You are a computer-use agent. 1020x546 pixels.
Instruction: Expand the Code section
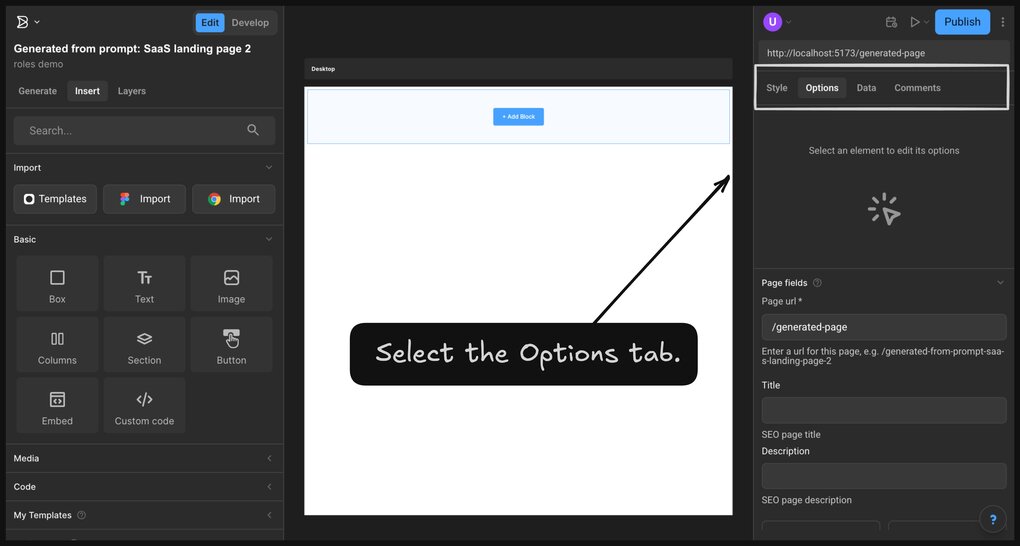pyautogui.click(x=269, y=487)
